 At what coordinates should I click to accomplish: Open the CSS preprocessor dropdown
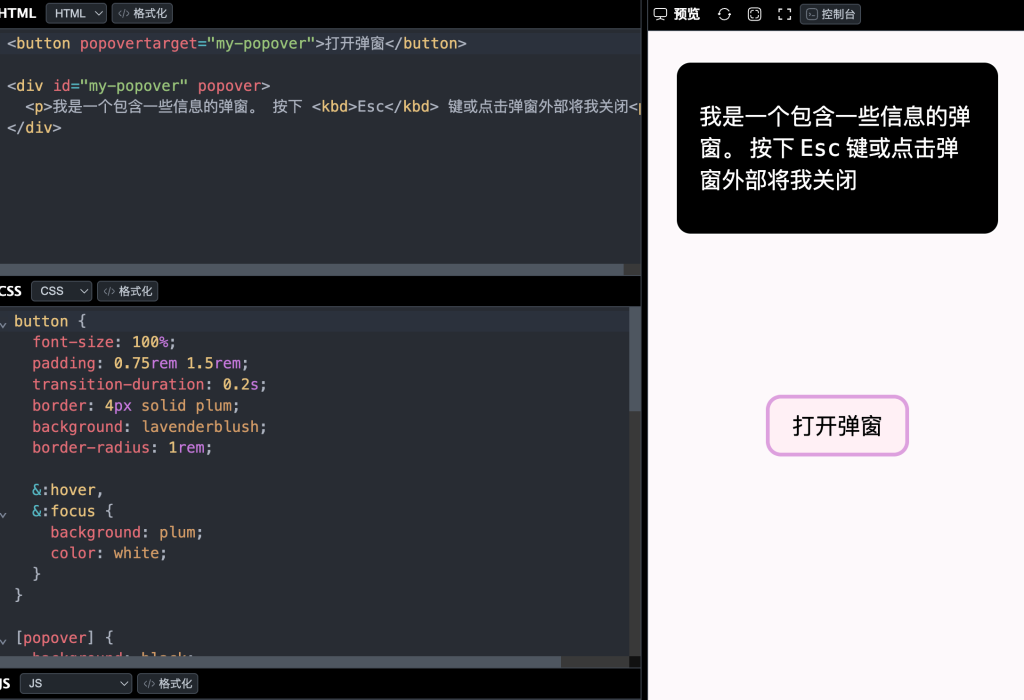click(x=61, y=290)
